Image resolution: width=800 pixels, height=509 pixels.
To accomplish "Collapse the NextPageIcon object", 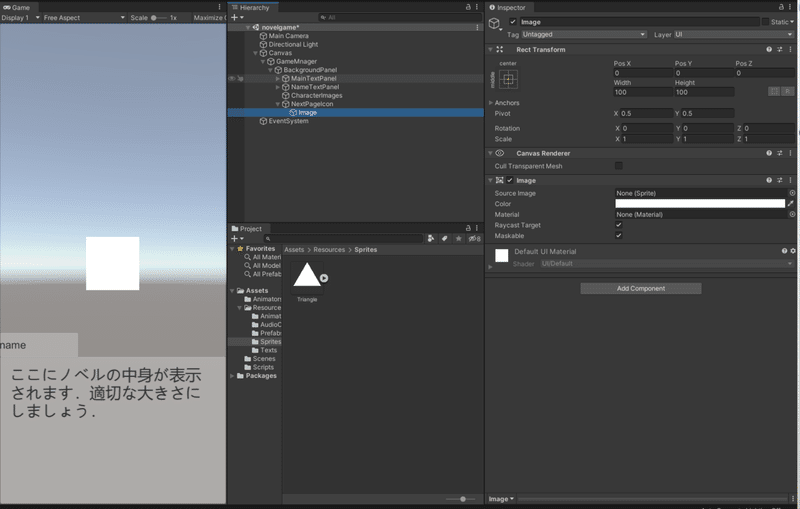I will [x=278, y=104].
